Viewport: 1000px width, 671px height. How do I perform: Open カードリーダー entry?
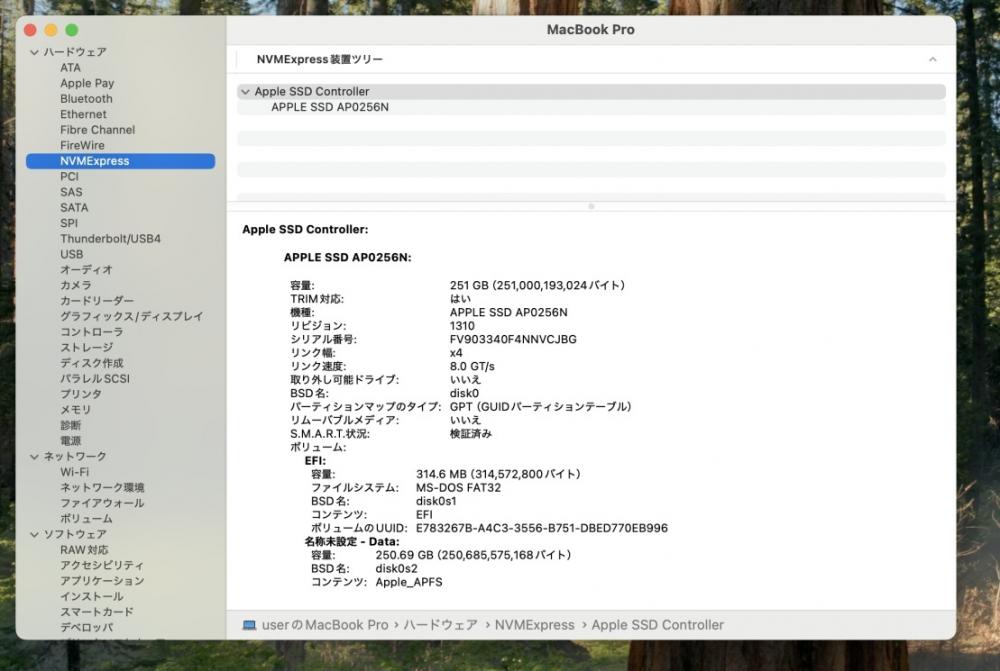(x=97, y=300)
